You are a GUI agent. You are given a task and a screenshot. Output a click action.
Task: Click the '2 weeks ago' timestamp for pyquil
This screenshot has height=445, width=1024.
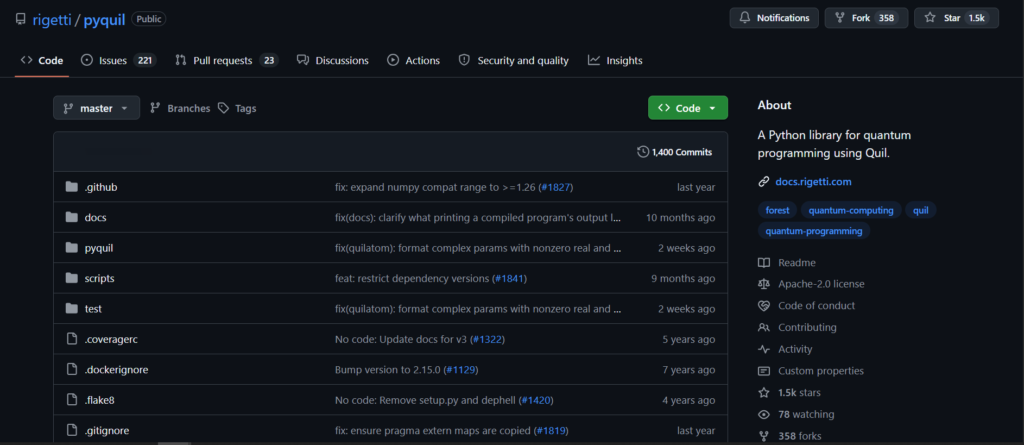pyautogui.click(x=686, y=248)
